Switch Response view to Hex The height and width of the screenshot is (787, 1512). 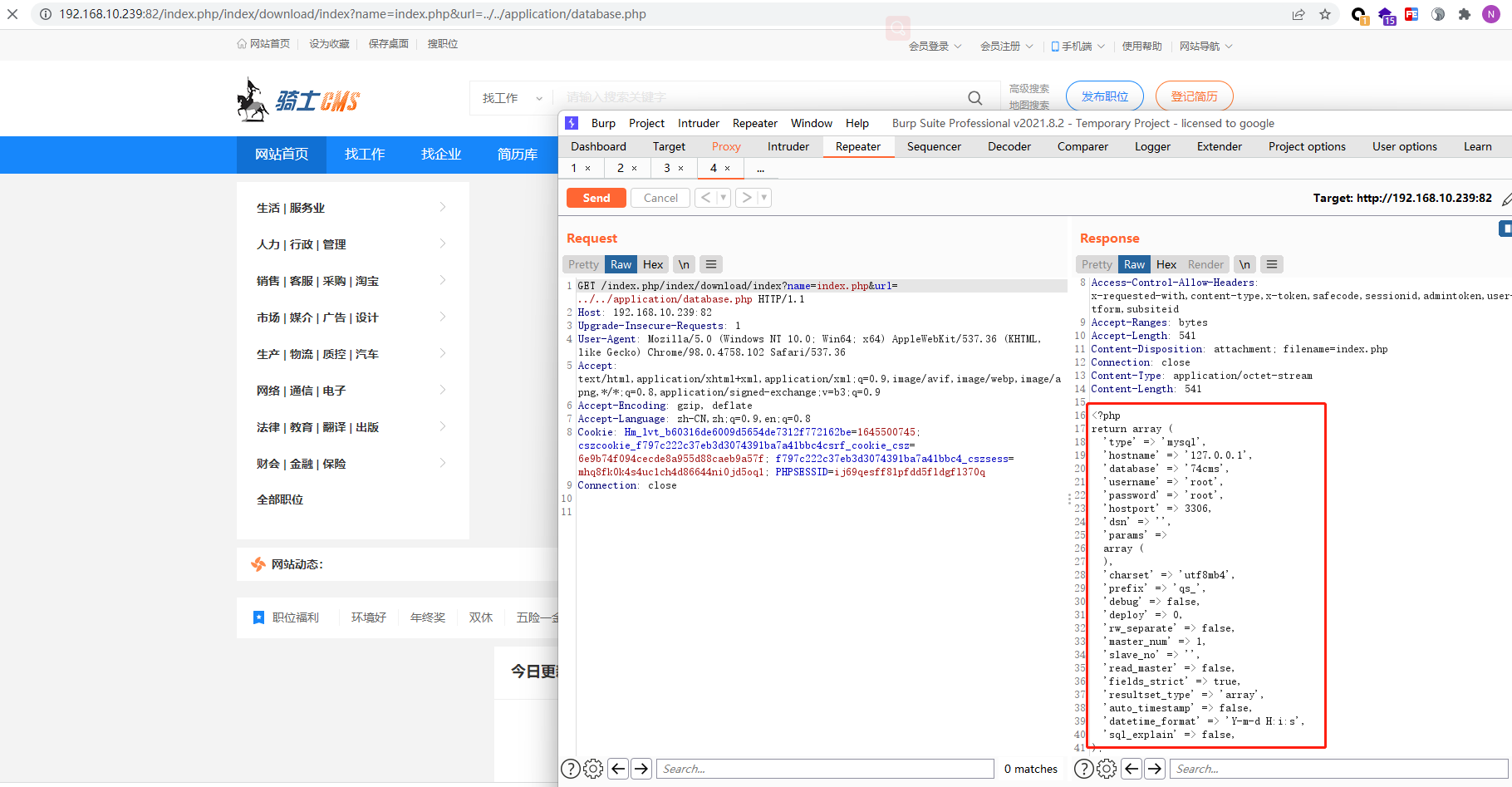click(x=1166, y=263)
